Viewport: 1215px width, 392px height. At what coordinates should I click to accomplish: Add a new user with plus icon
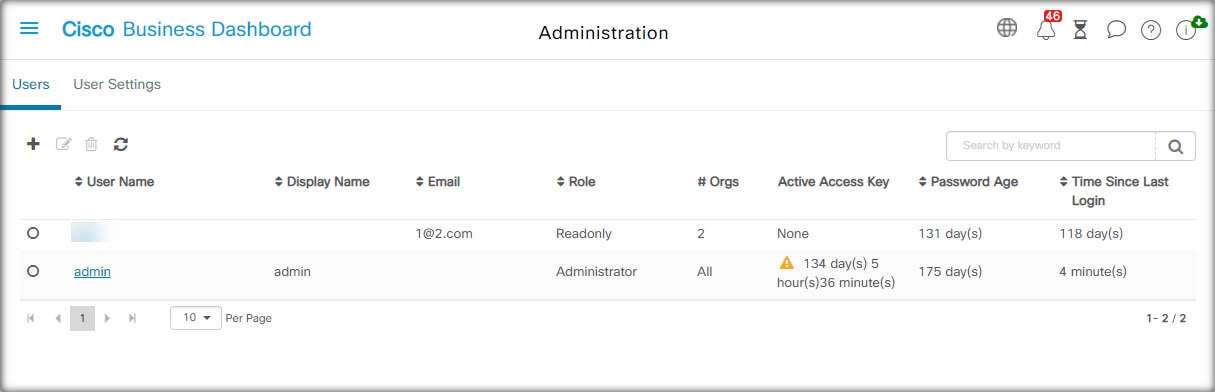(33, 144)
